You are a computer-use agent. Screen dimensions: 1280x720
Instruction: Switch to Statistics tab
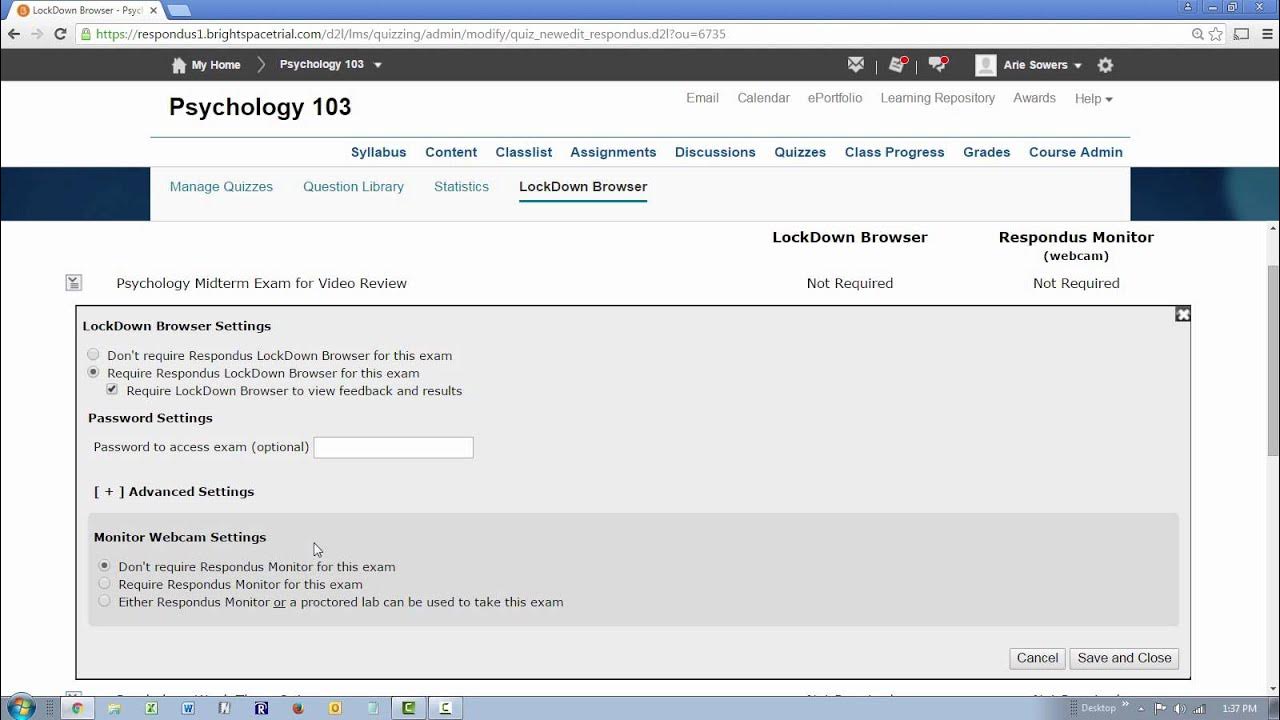point(461,186)
